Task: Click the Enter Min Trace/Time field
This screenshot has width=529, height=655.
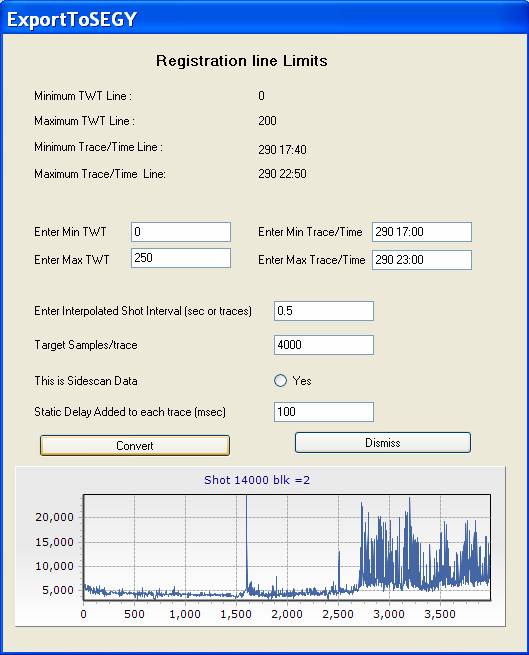Action: coord(422,232)
